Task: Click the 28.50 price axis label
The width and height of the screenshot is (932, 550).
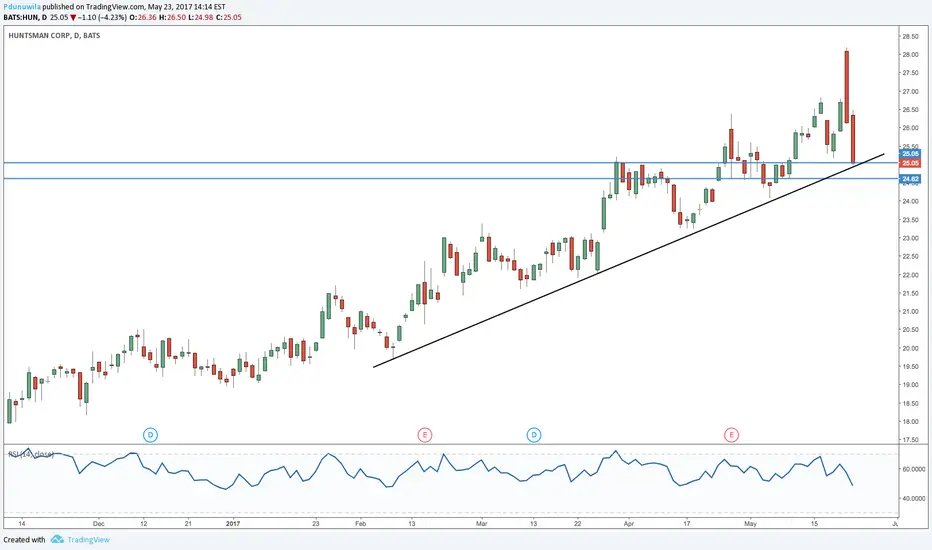Action: click(x=910, y=36)
